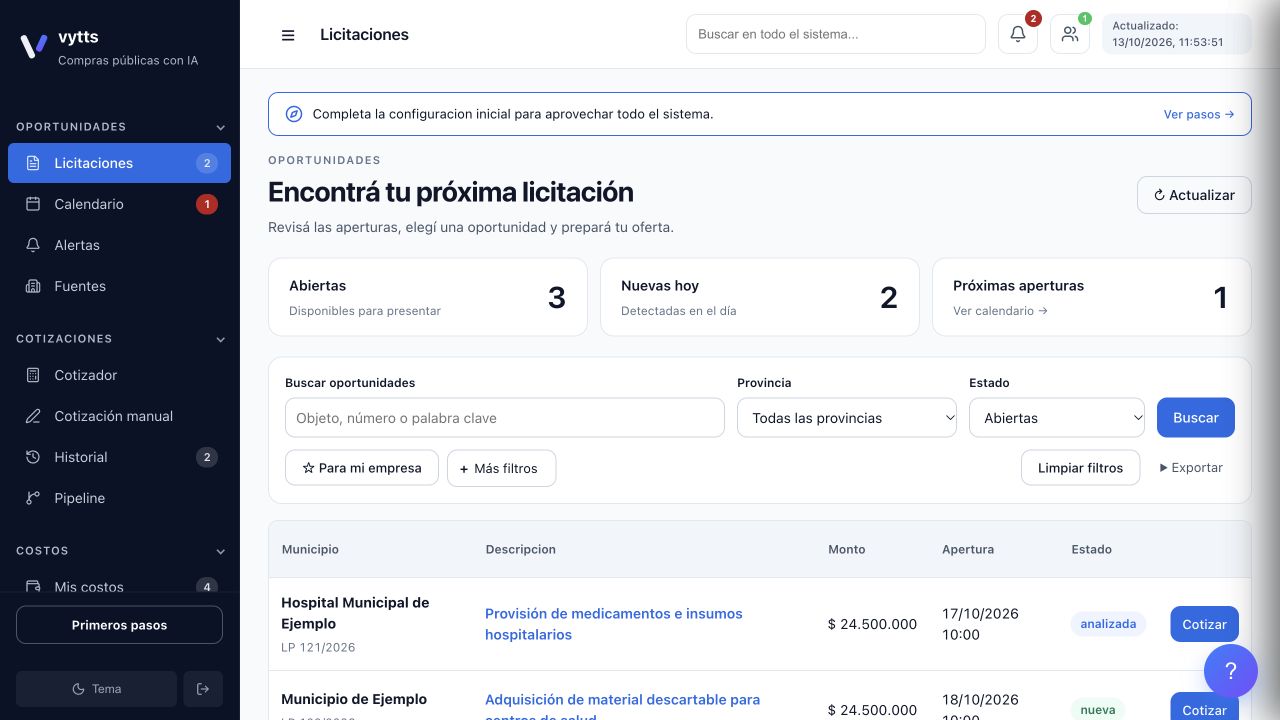1280x720 pixels.
Task: Toggle the Para mi empresa filter
Action: 362,468
